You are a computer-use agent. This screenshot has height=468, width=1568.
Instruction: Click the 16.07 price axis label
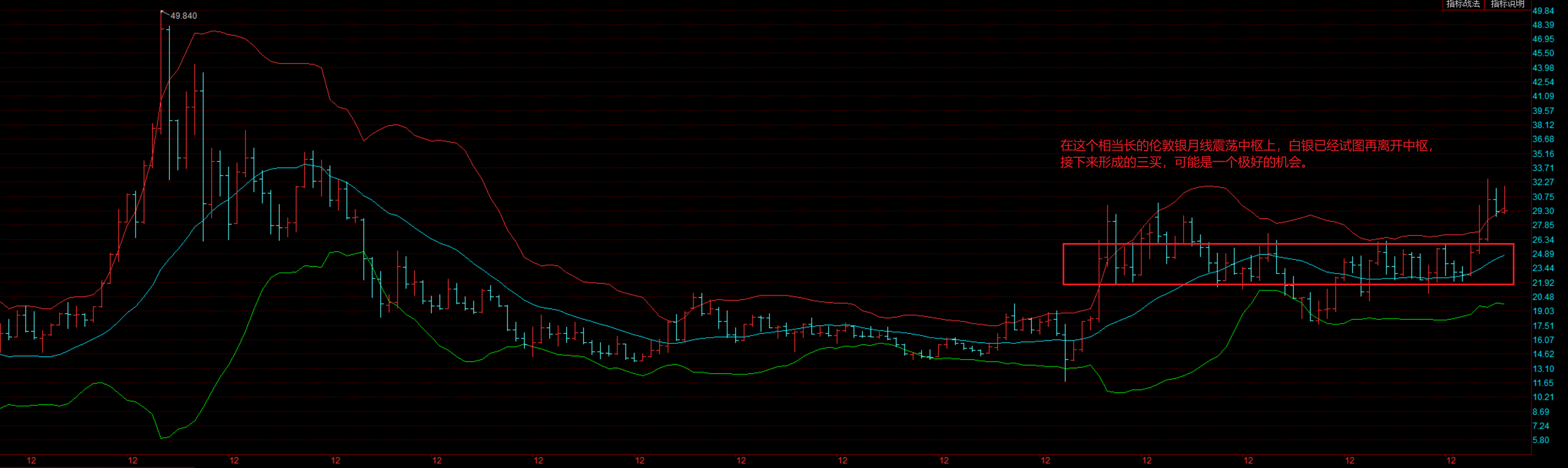click(x=1543, y=340)
